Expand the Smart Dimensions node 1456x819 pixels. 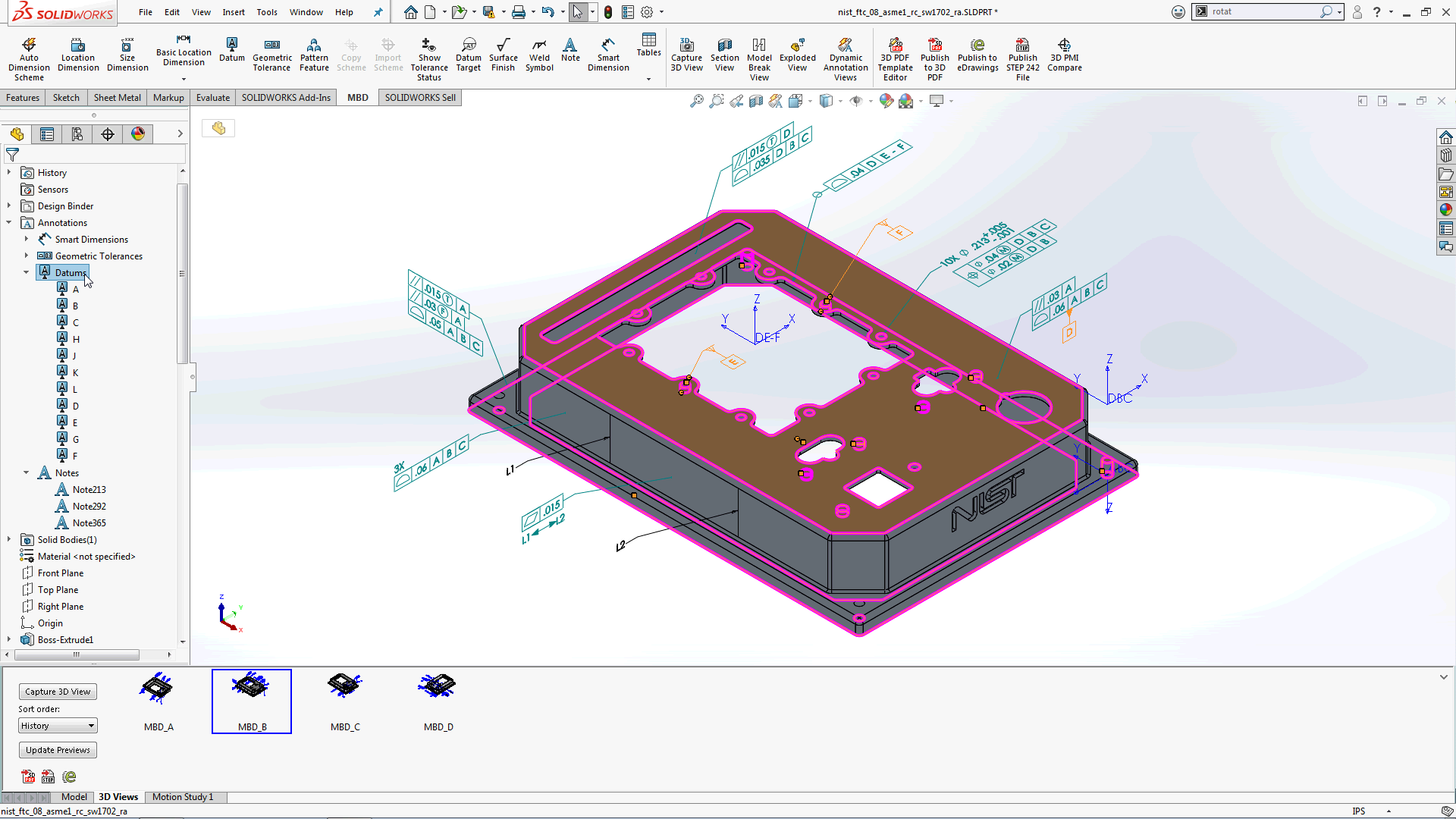click(26, 239)
